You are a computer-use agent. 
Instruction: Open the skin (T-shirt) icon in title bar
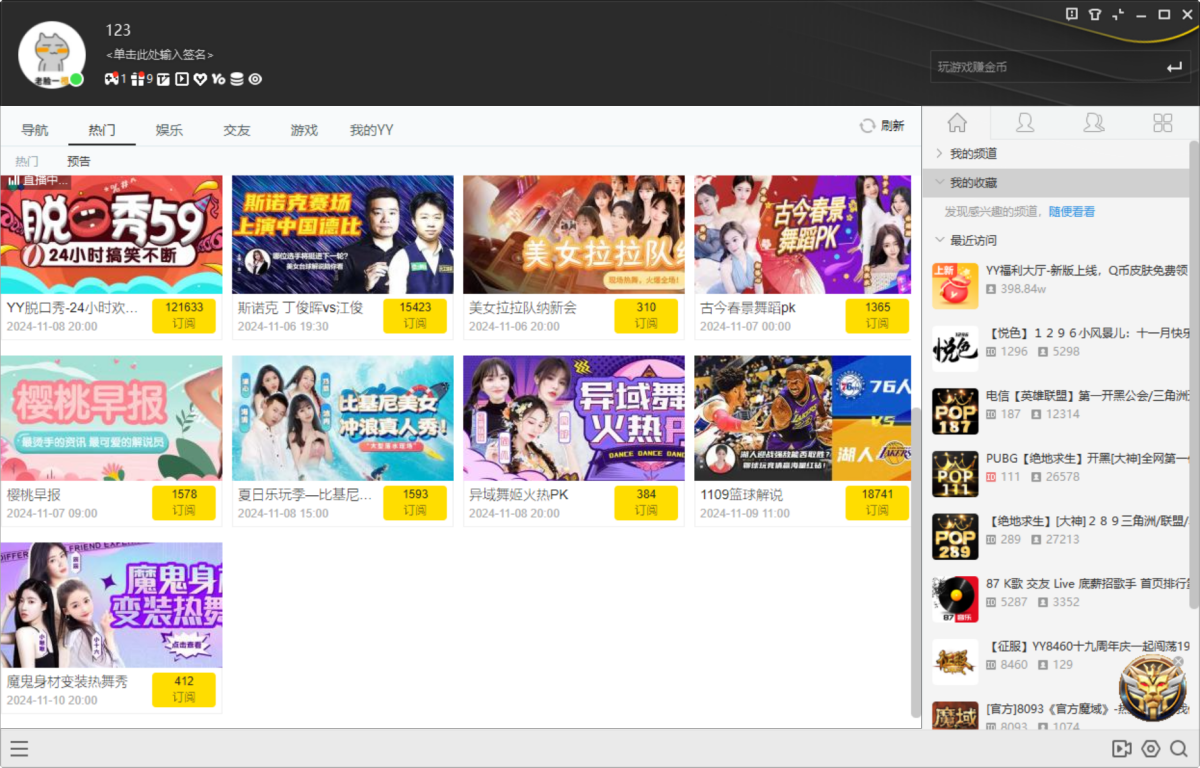(1095, 14)
